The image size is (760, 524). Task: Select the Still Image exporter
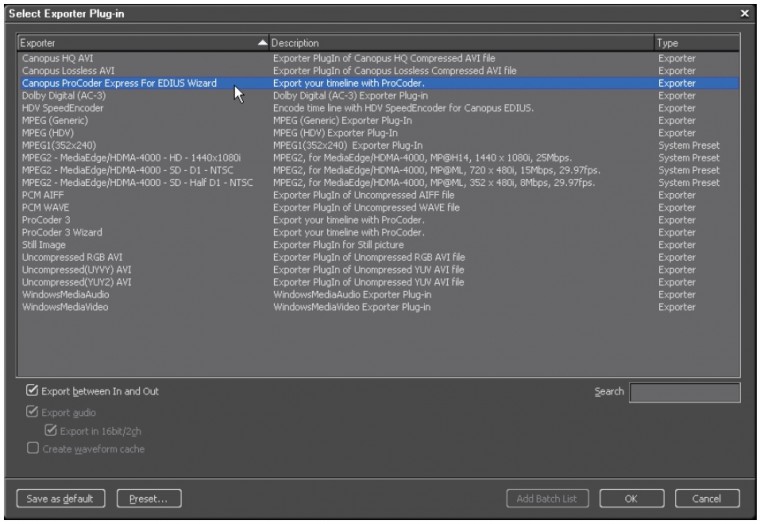point(378,245)
